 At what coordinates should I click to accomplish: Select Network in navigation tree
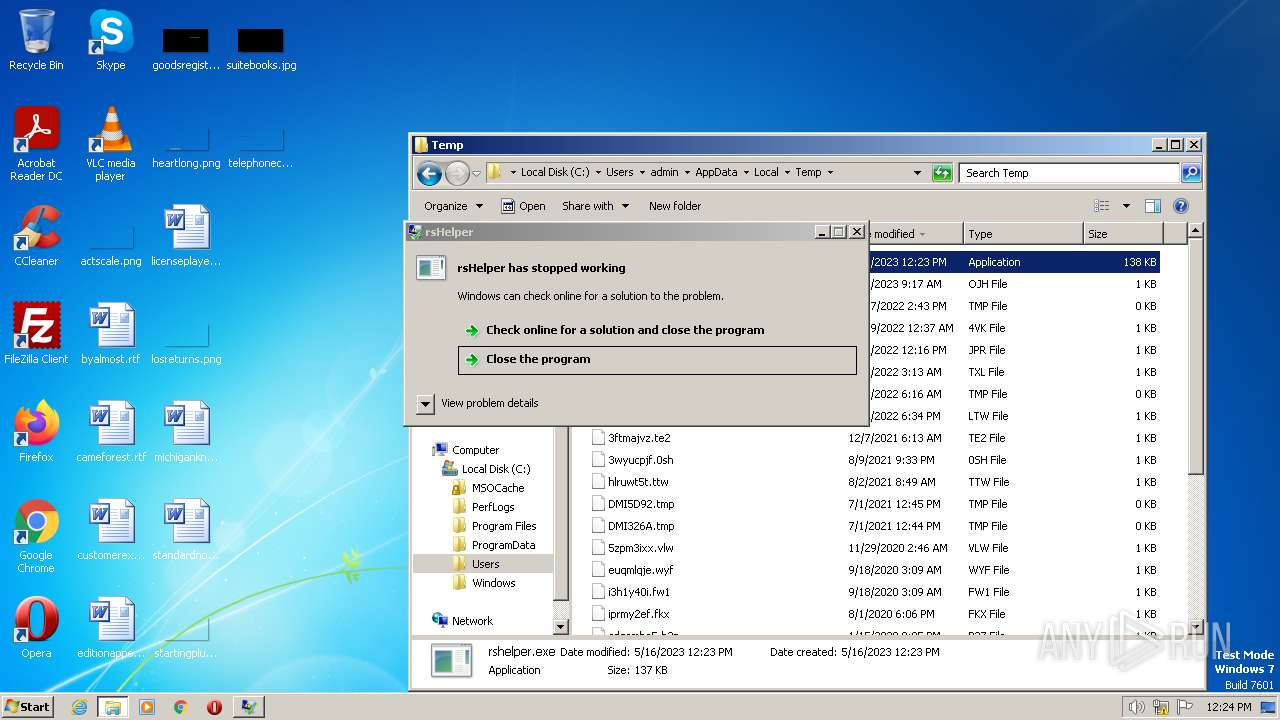point(472,621)
